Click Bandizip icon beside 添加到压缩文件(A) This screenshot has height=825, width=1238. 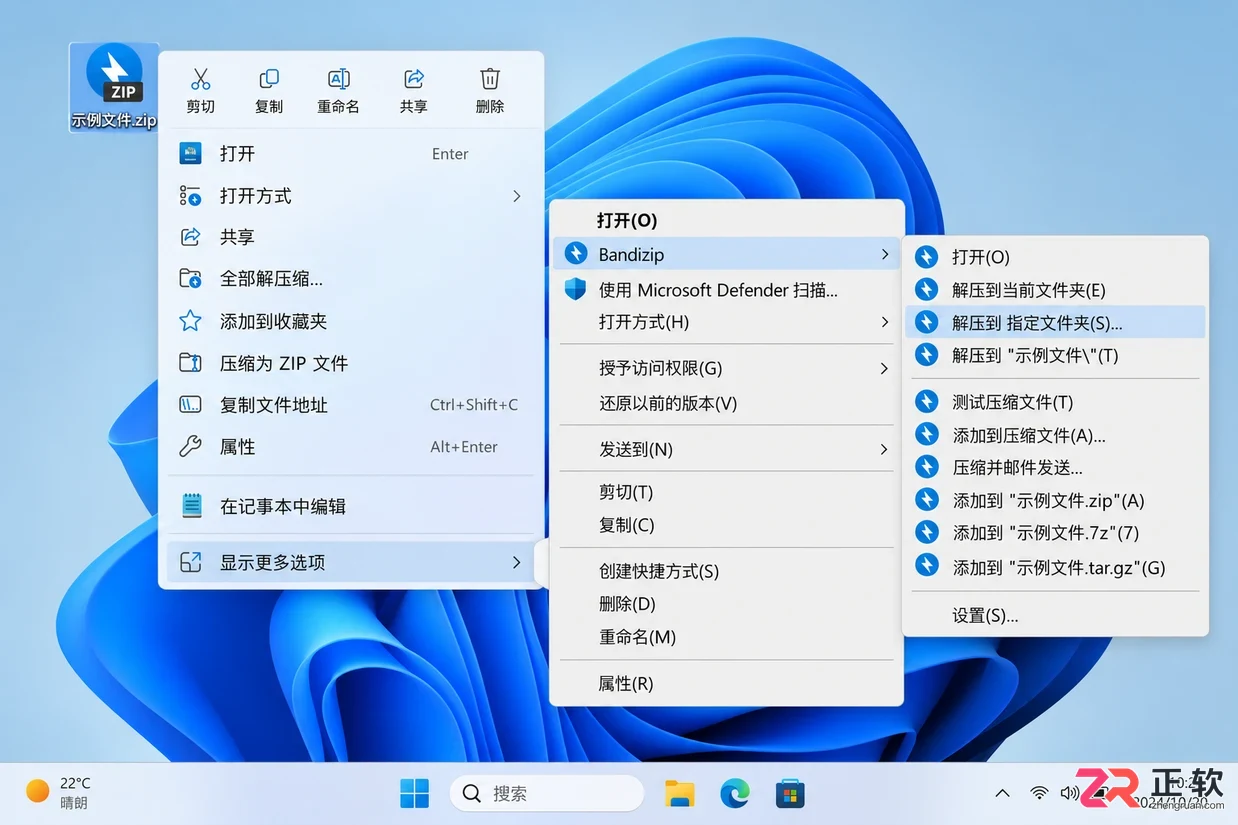(x=927, y=435)
